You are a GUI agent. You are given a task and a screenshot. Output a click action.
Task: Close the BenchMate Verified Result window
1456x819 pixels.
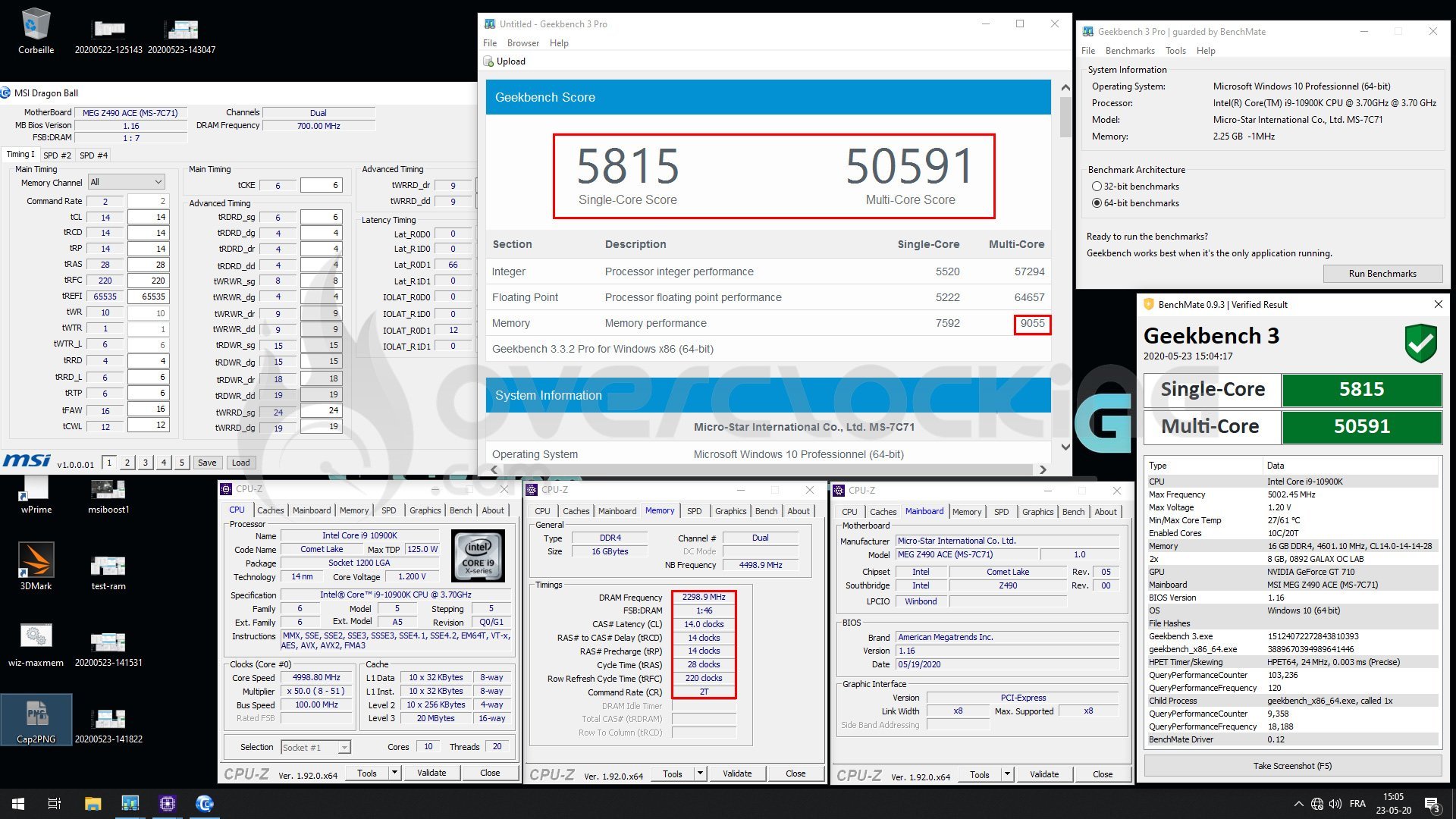click(x=1438, y=304)
